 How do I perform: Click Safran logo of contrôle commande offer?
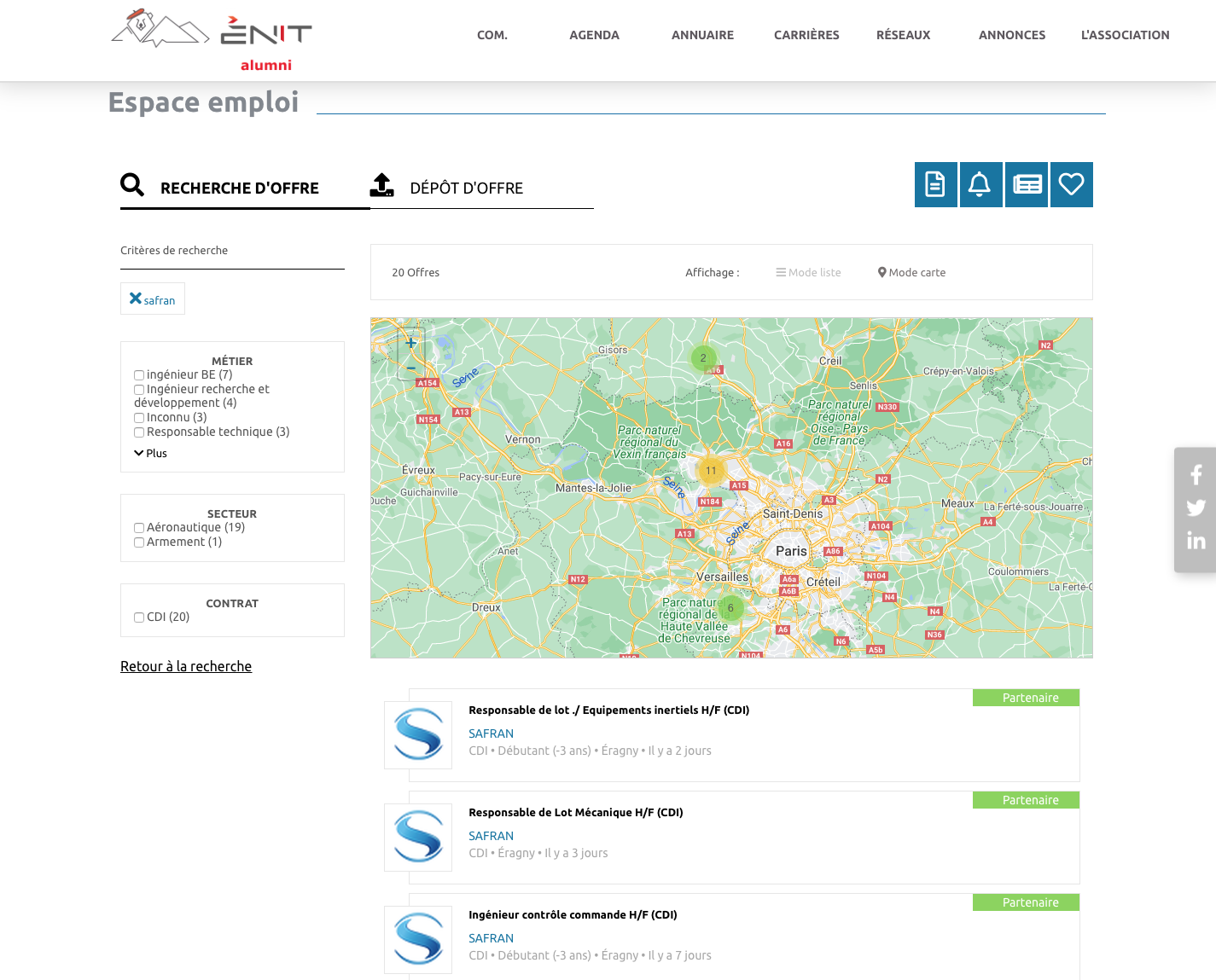[418, 940]
